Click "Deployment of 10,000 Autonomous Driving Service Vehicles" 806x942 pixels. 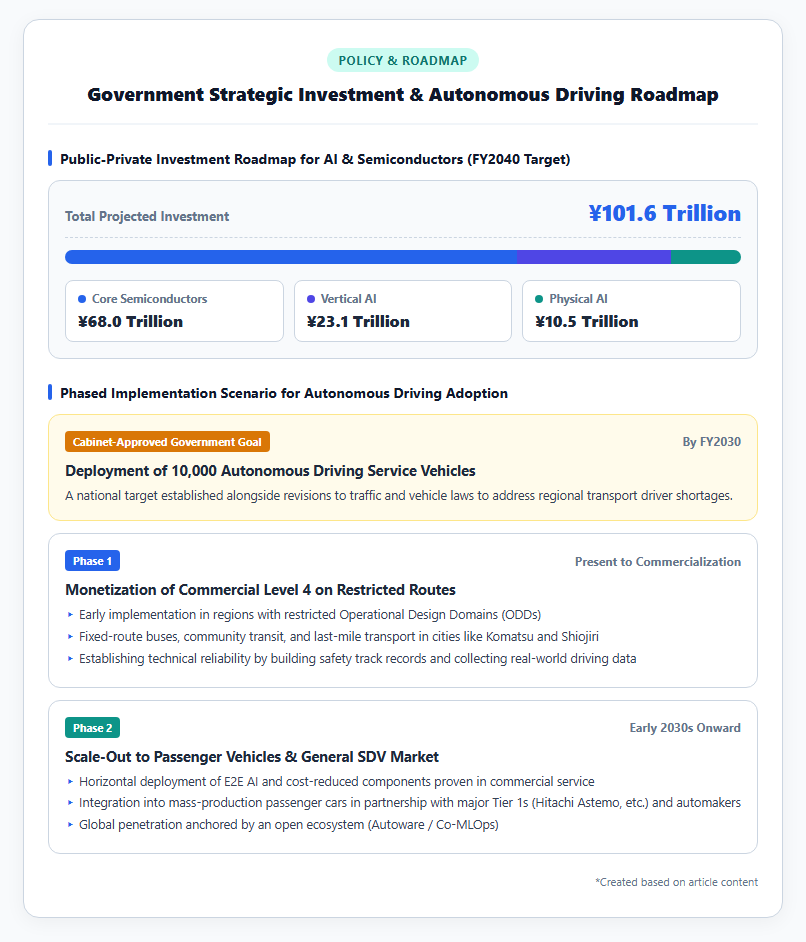[270, 471]
